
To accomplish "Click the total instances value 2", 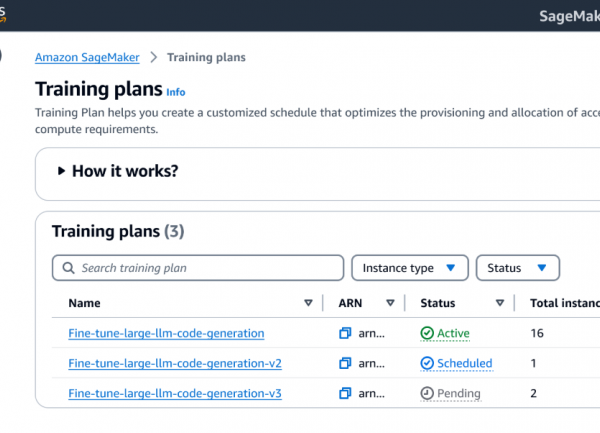I will point(533,393).
